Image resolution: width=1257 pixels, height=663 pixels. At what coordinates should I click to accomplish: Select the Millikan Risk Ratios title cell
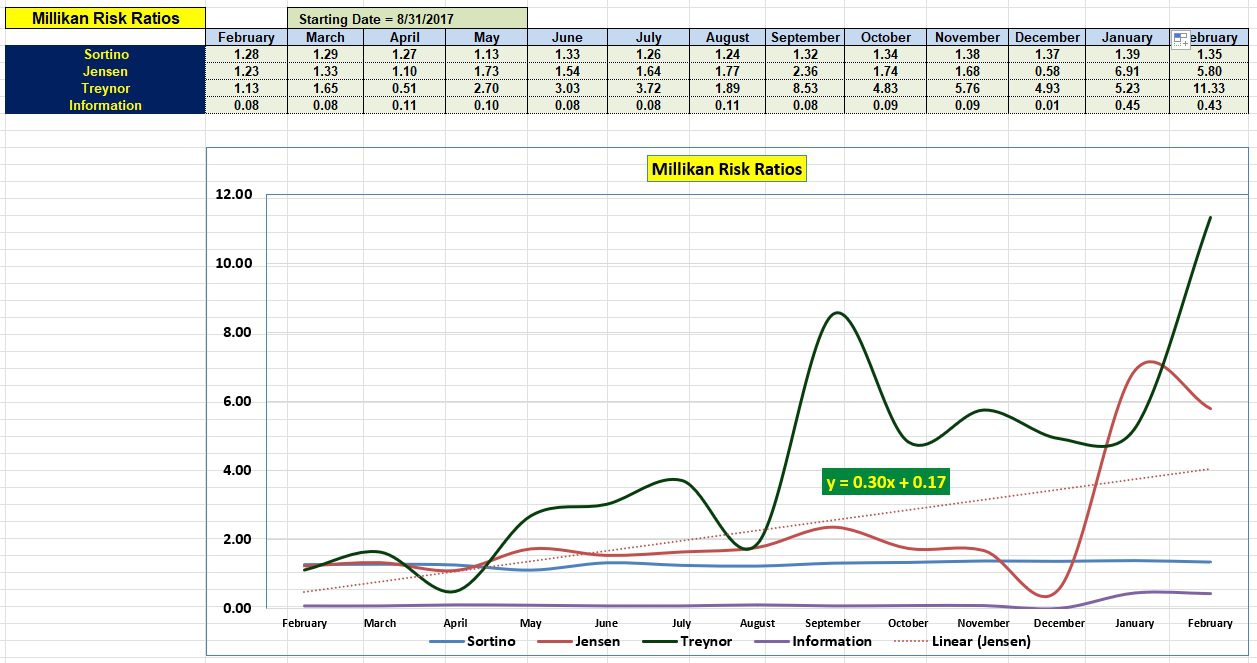tap(105, 18)
